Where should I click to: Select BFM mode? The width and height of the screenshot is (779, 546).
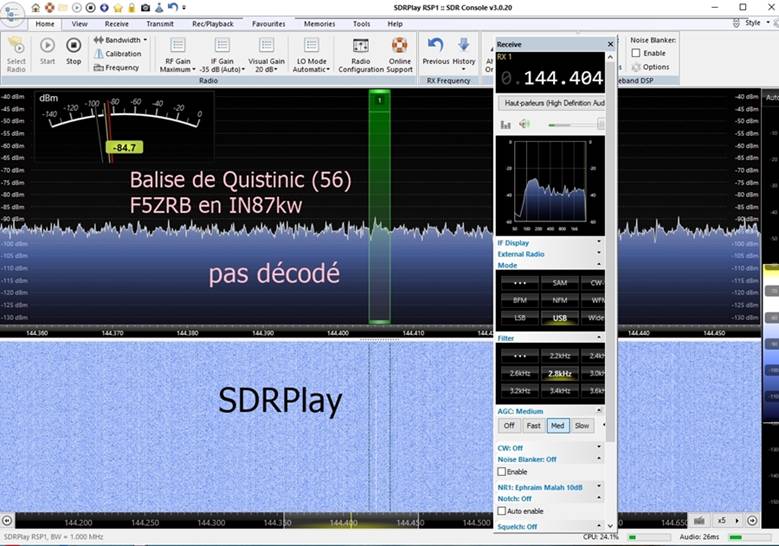click(520, 300)
